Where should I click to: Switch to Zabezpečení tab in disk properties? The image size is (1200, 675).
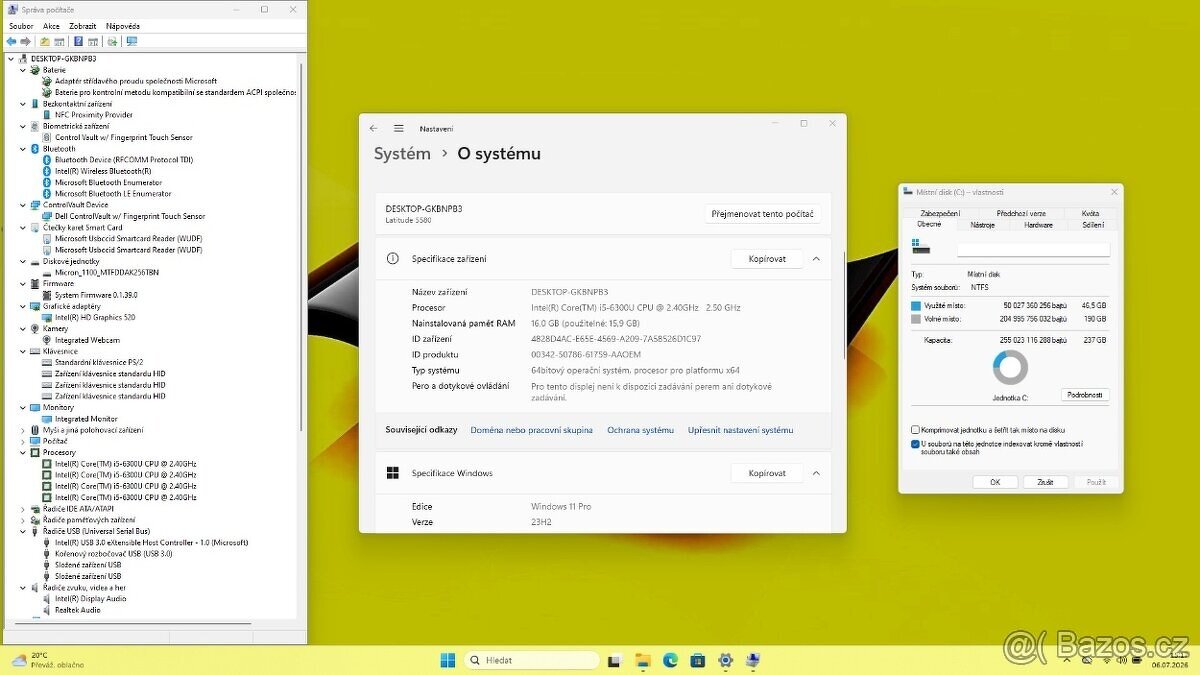[940, 213]
